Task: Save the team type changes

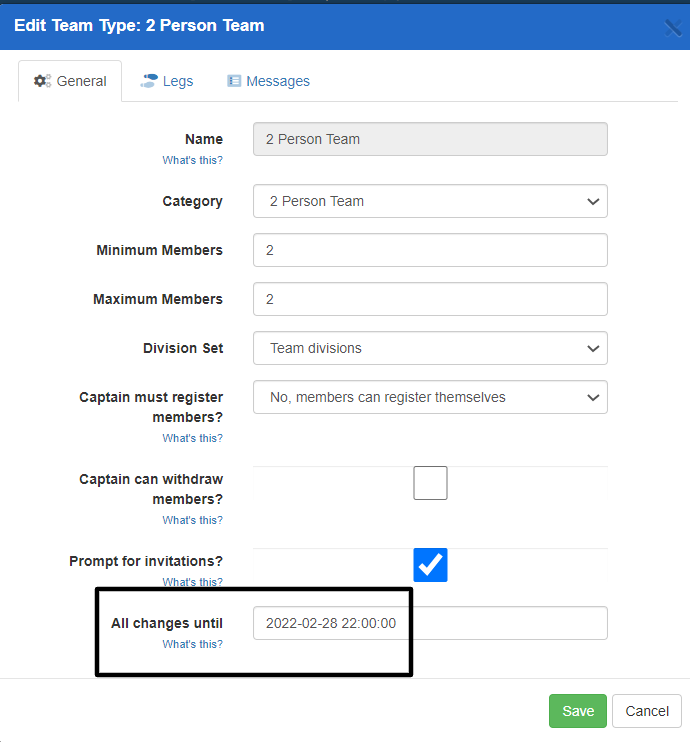Action: pos(578,711)
